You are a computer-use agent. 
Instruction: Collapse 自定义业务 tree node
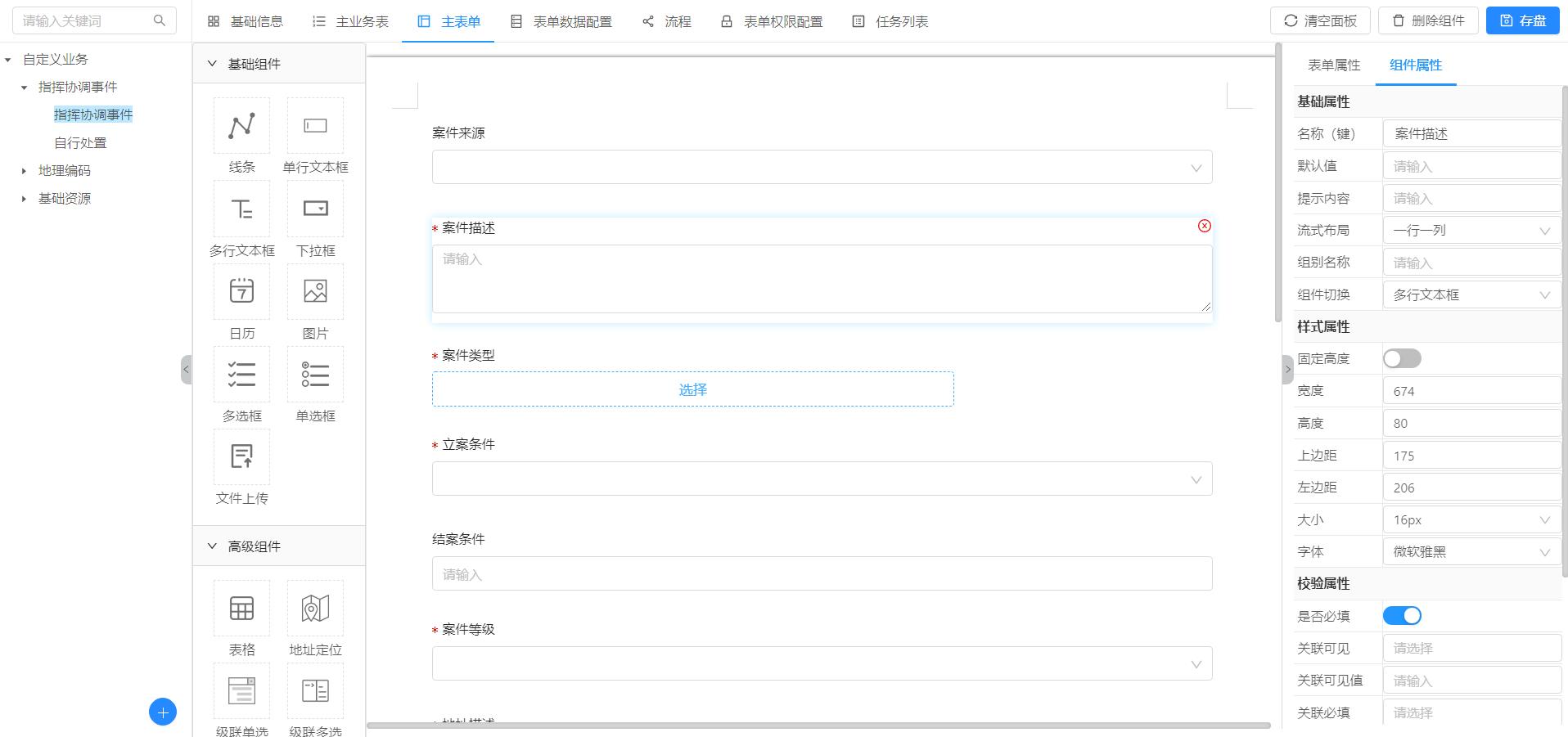8,60
